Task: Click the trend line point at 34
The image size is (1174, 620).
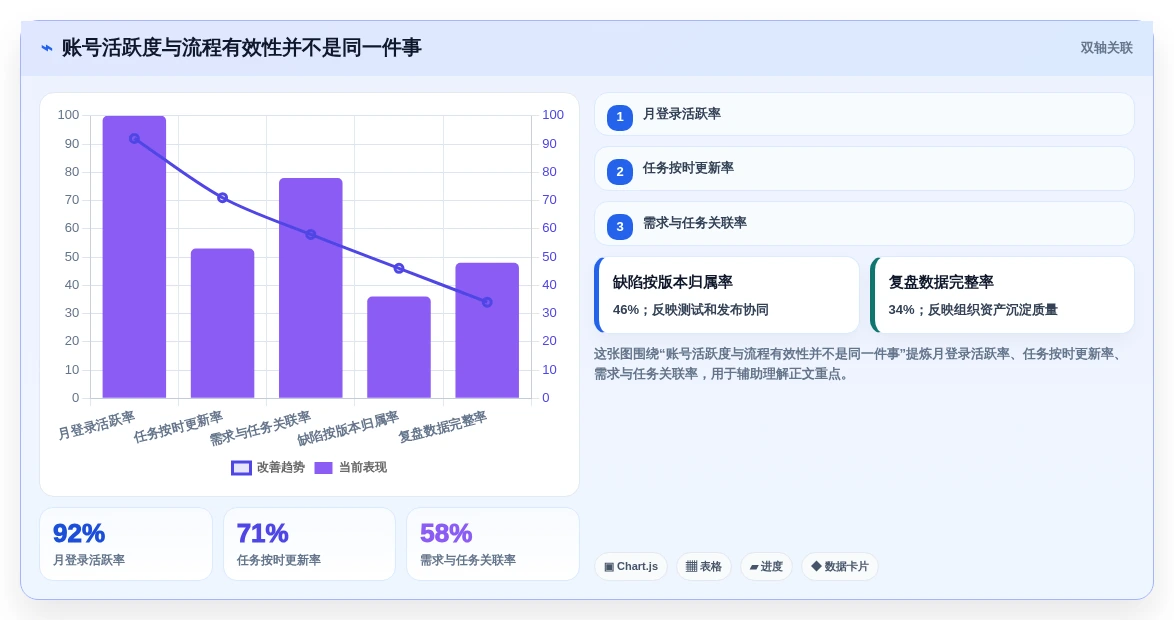Action: pos(487,303)
